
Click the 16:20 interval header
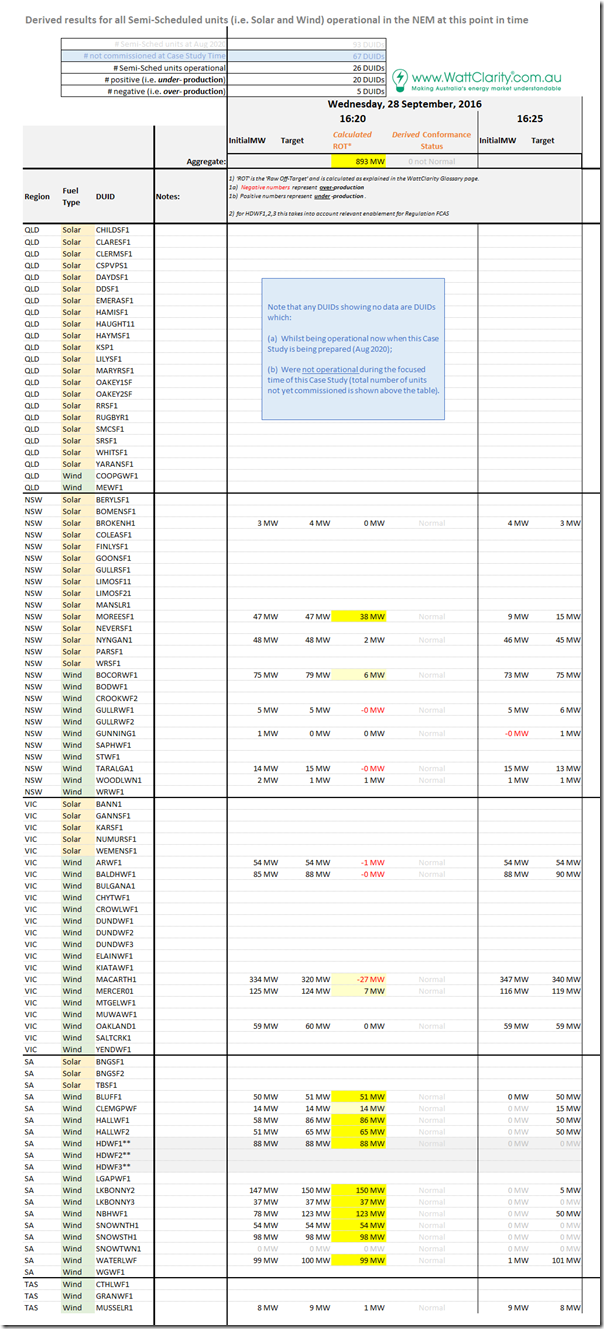(x=351, y=117)
